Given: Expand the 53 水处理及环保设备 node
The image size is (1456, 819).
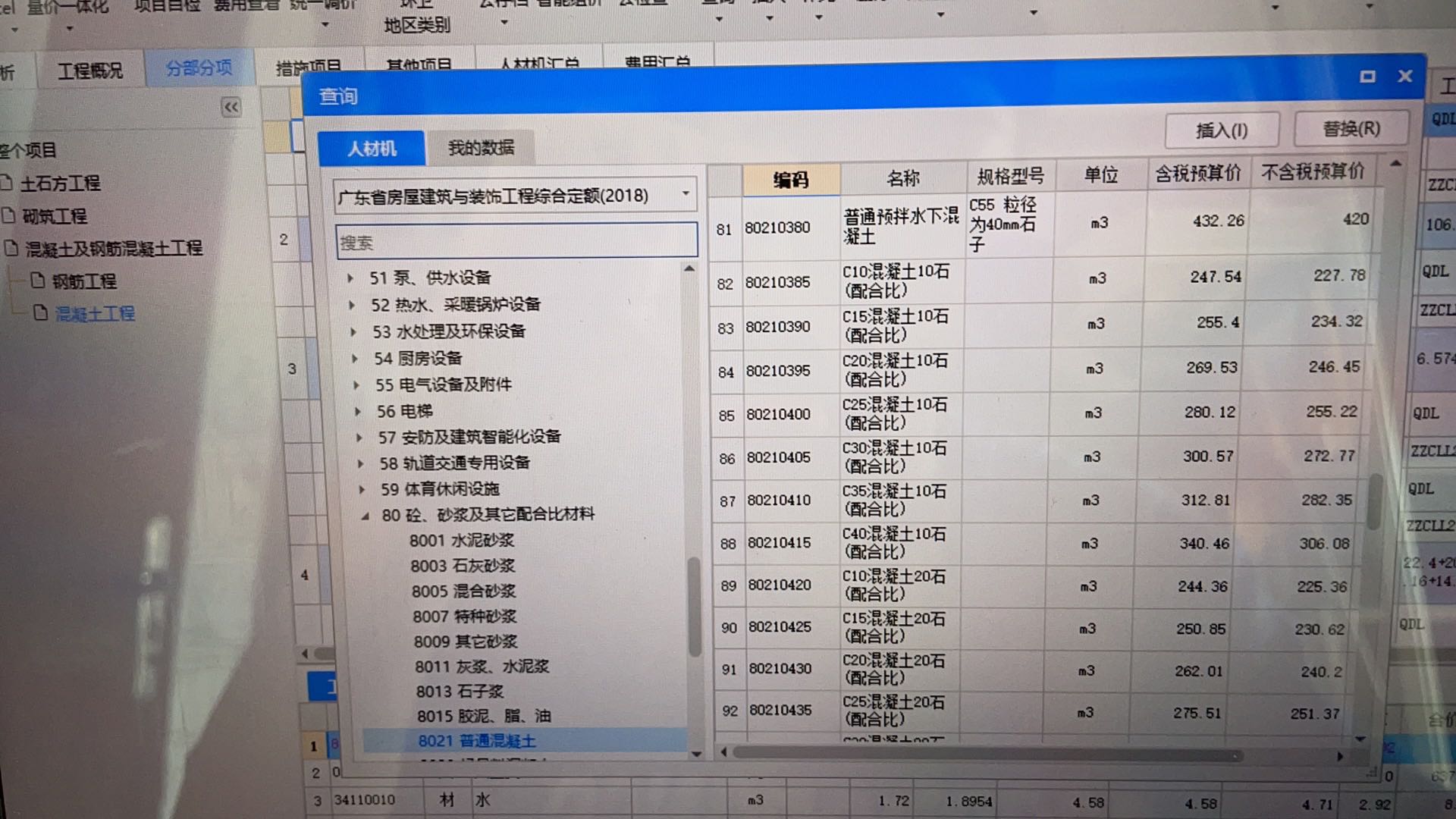Looking at the screenshot, I should click(x=353, y=332).
